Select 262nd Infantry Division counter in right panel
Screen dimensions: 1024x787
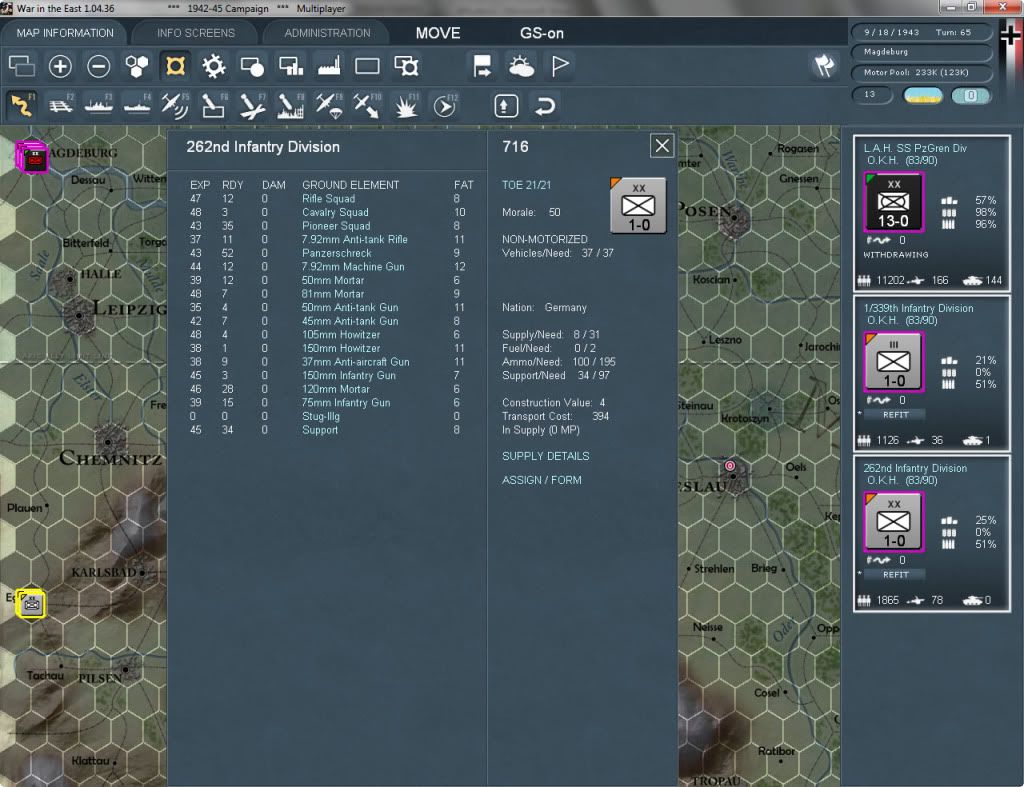coord(894,522)
